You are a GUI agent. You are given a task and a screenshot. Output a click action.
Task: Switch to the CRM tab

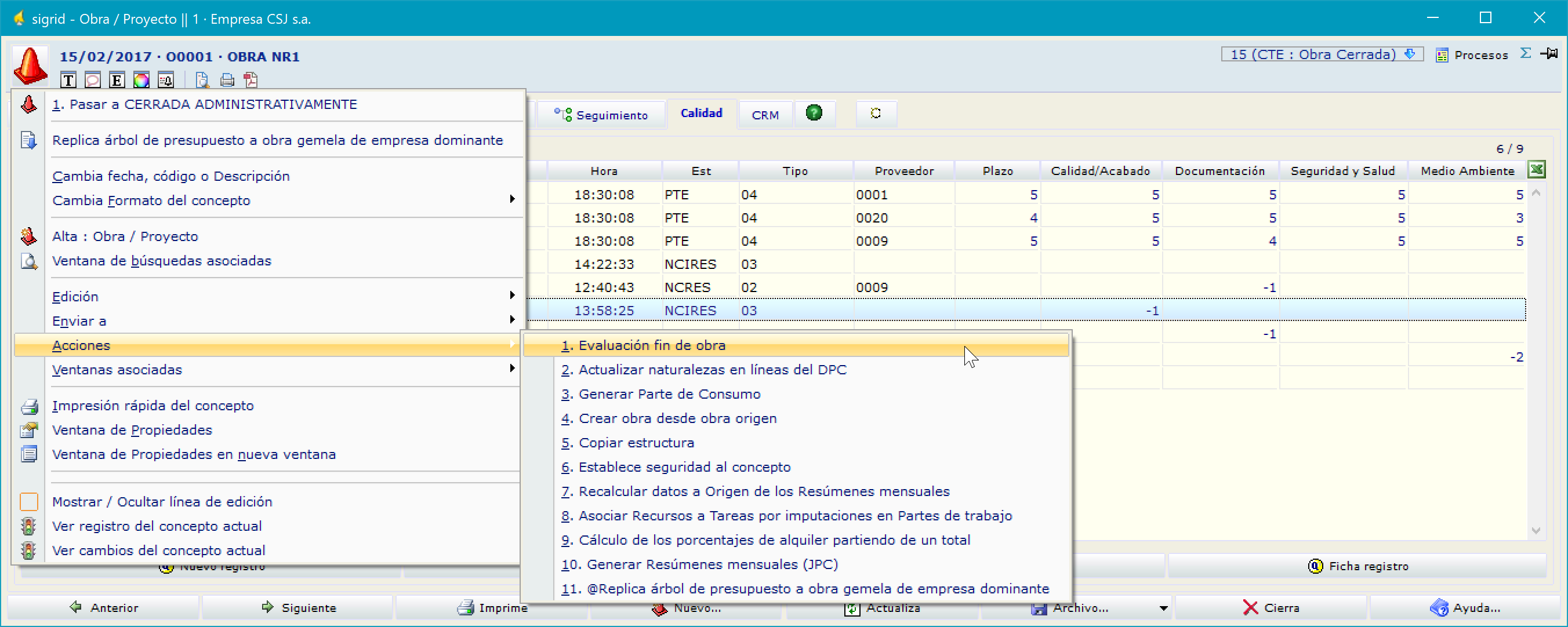765,115
